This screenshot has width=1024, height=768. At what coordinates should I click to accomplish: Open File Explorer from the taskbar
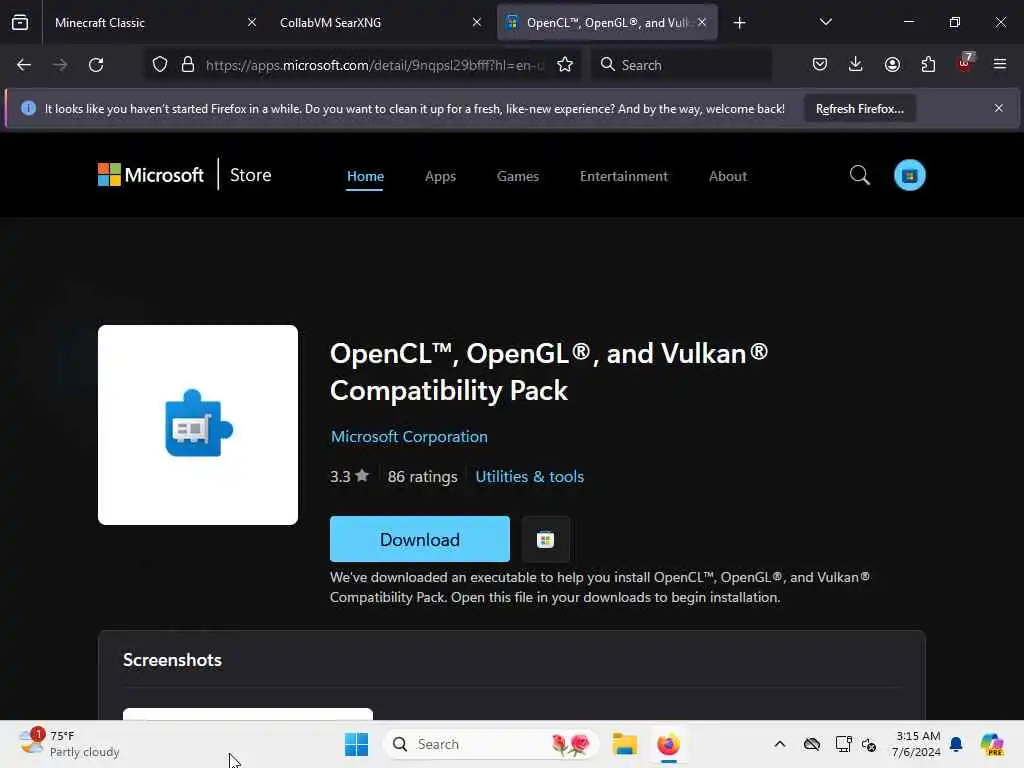pos(624,744)
